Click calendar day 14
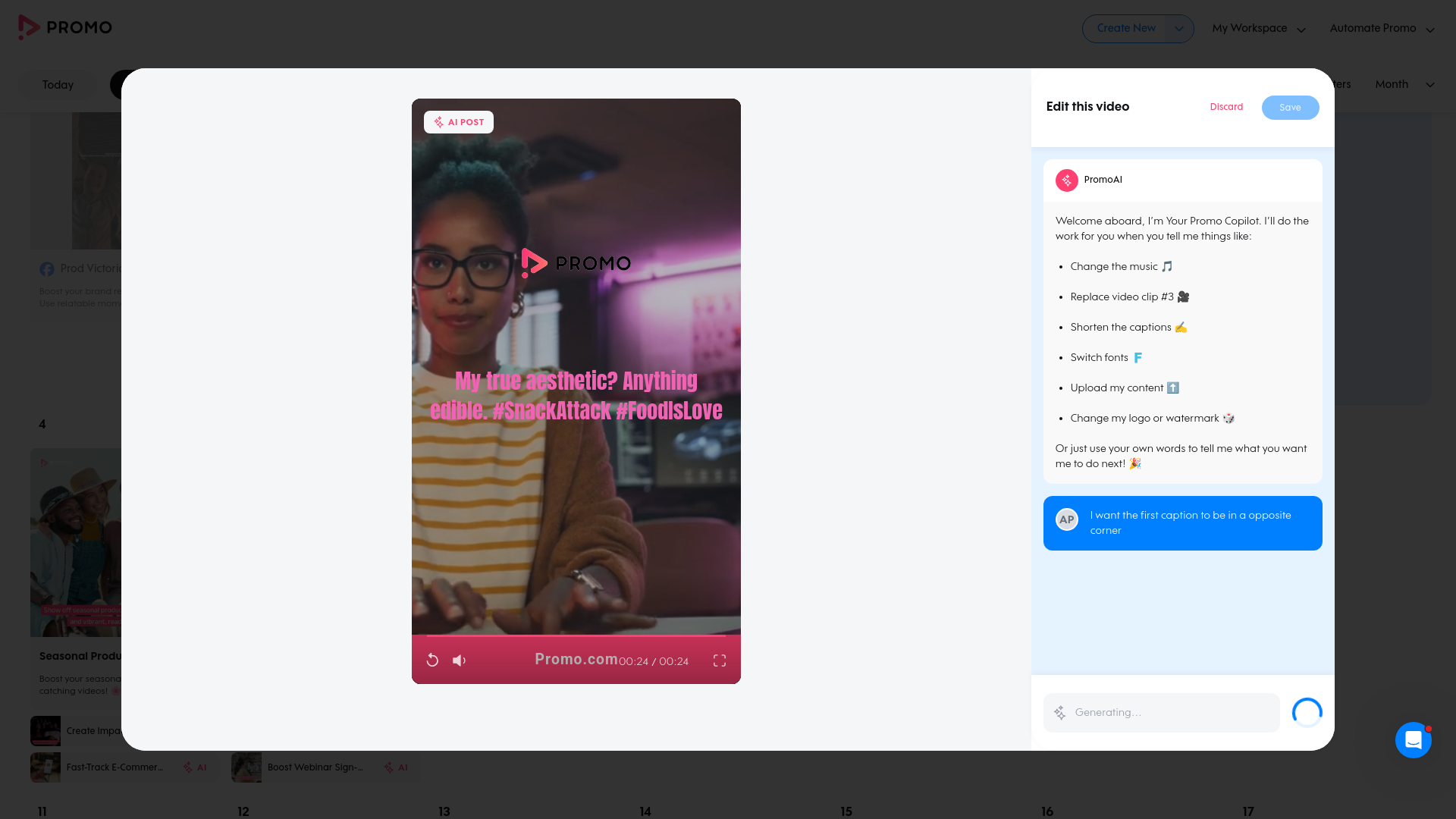The height and width of the screenshot is (819, 1456). tap(645, 811)
